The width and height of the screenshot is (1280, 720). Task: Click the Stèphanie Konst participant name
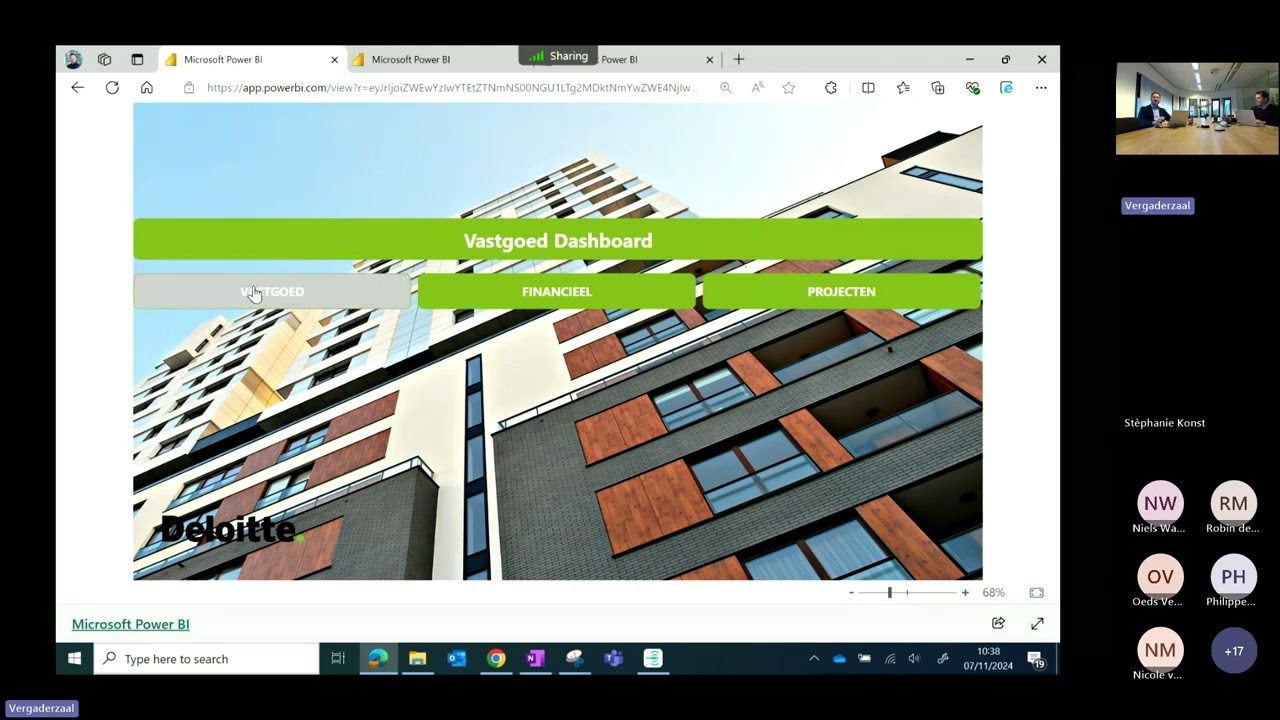click(1165, 423)
